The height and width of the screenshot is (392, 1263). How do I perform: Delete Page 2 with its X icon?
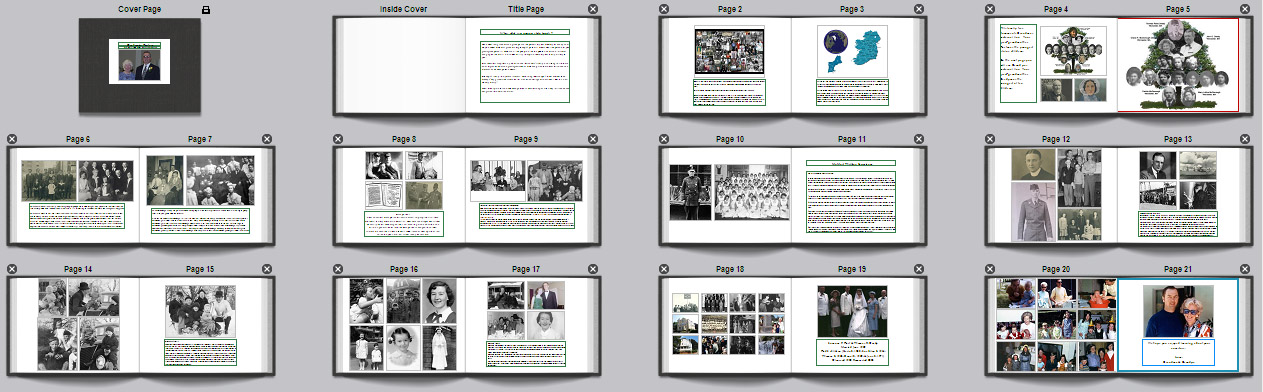(x=663, y=9)
